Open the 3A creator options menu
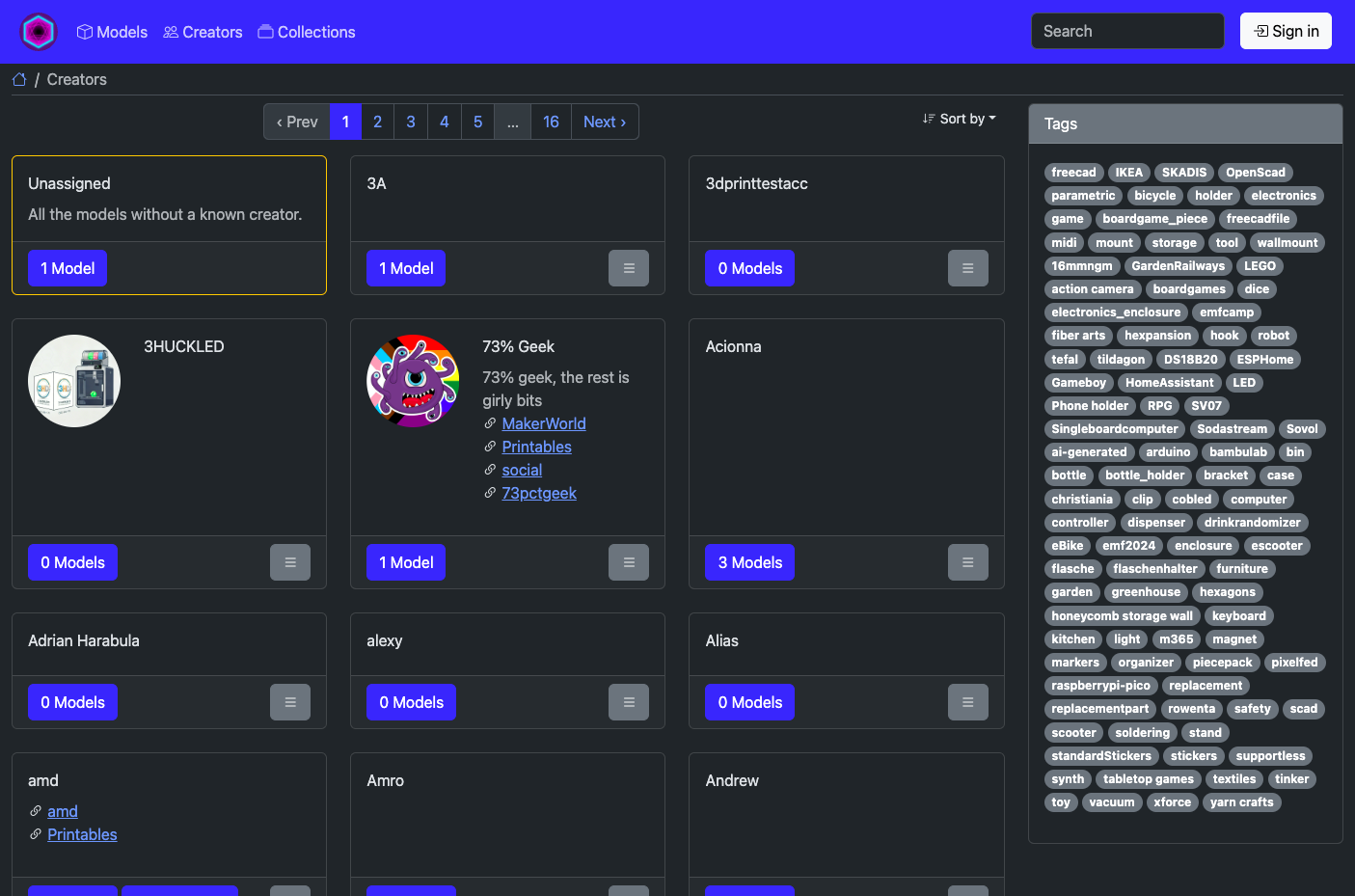Image resolution: width=1355 pixels, height=896 pixels. 629,268
